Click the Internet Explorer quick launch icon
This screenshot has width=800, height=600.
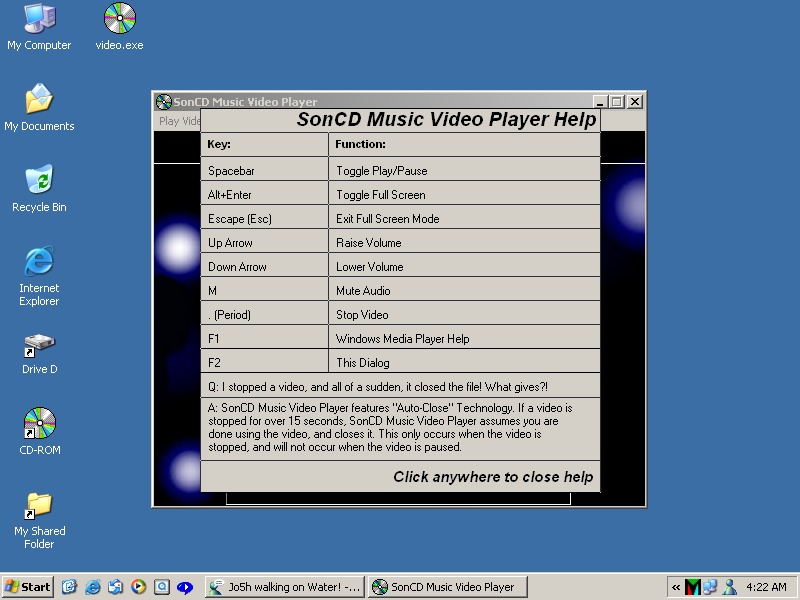point(93,587)
